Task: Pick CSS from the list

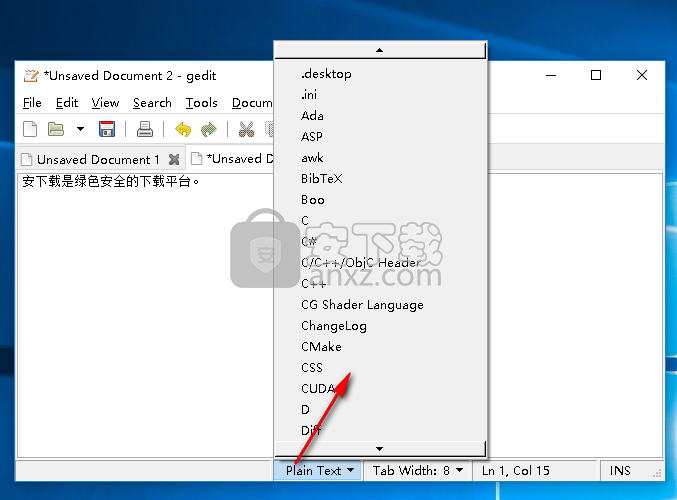Action: coord(380,367)
